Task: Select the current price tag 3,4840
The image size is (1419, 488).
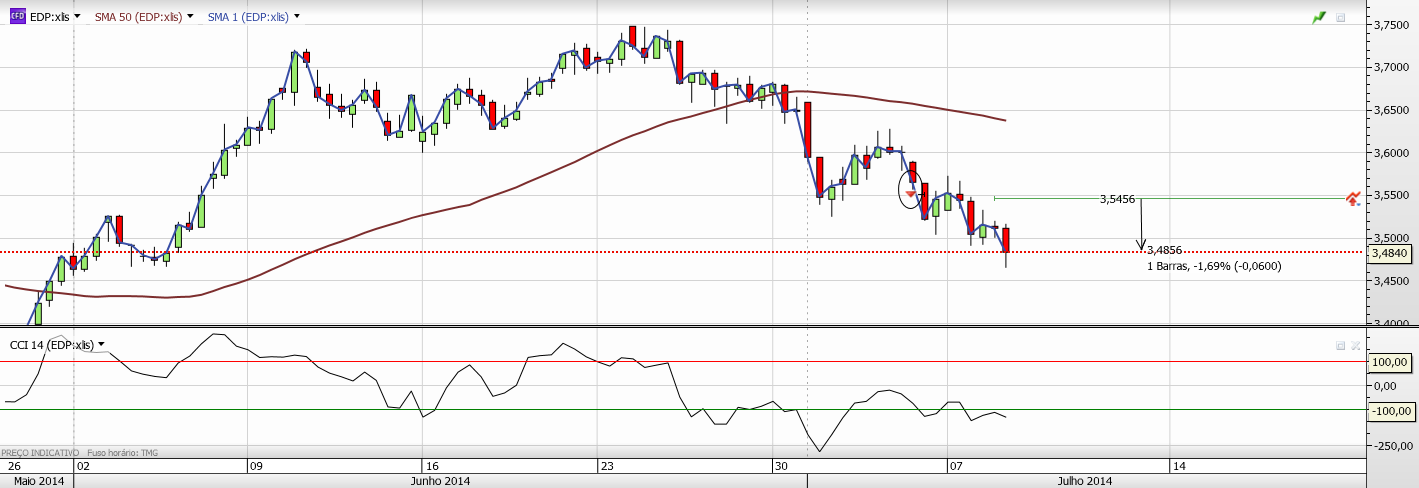Action: pyautogui.click(x=1391, y=253)
